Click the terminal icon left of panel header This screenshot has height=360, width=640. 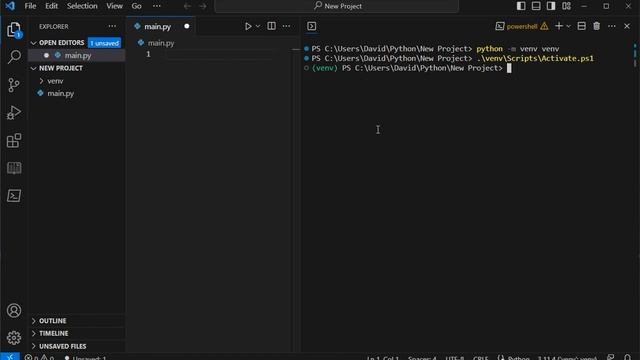tap(311, 26)
